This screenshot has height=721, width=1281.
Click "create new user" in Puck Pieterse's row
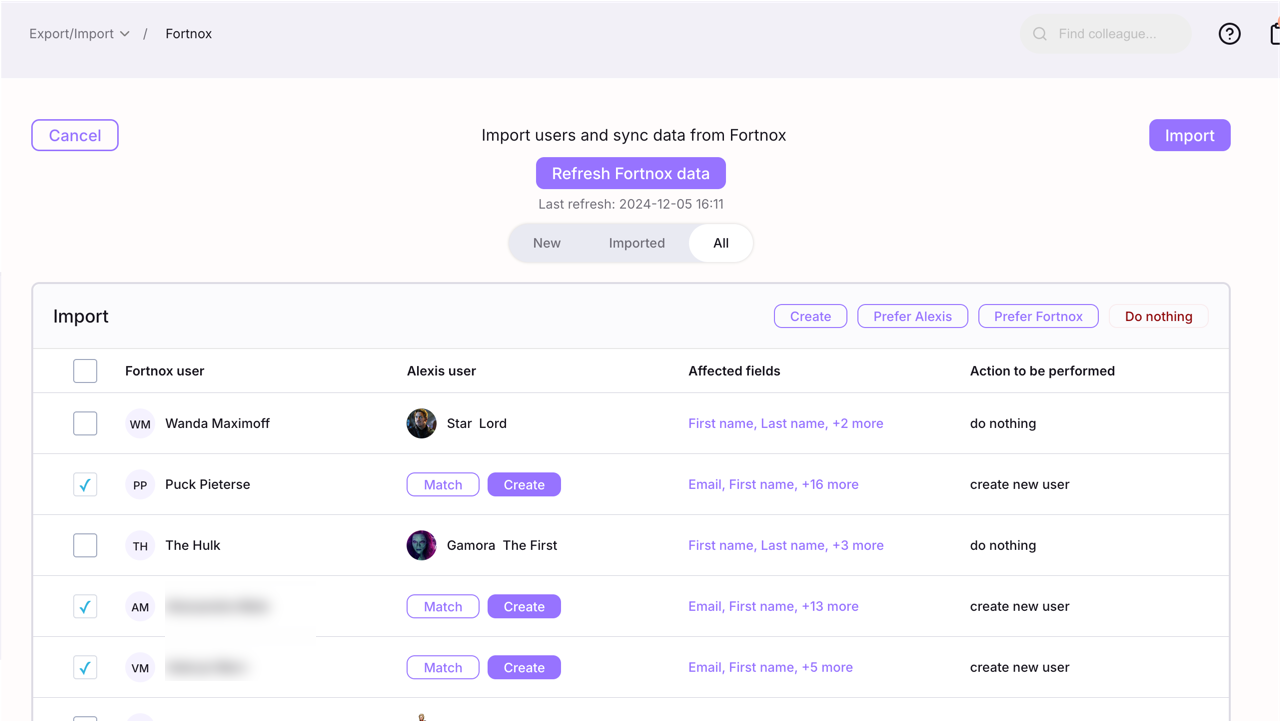1020,485
